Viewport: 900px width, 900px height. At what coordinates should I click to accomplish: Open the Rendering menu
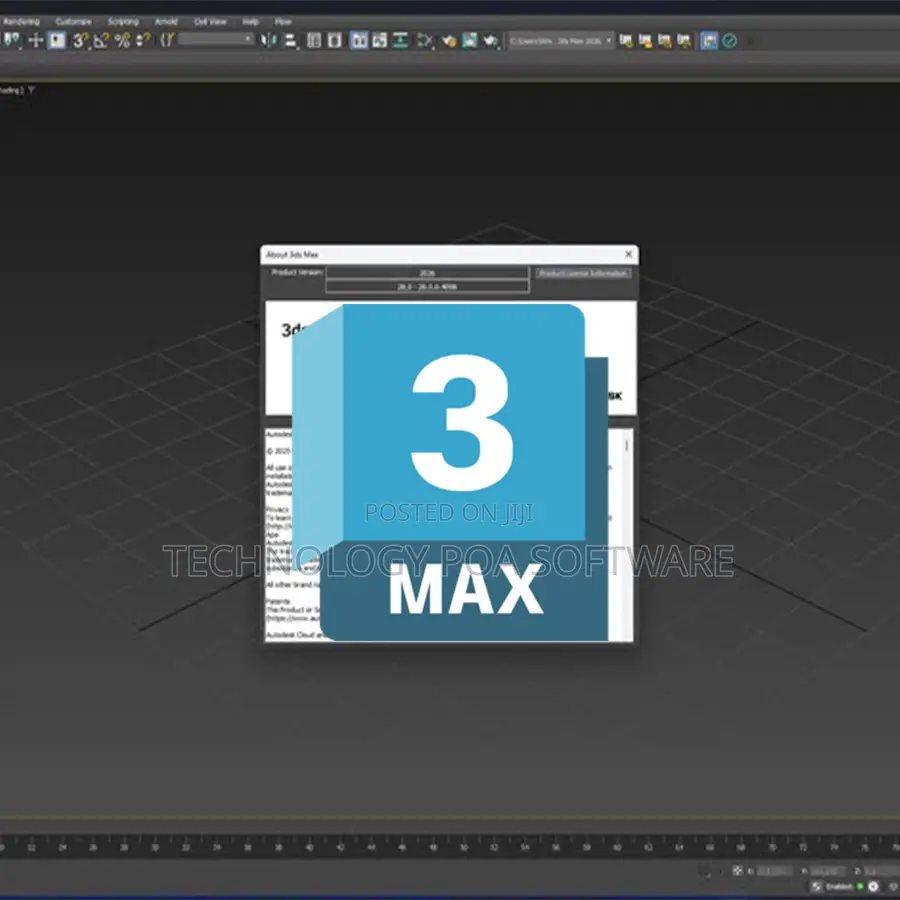21,22
